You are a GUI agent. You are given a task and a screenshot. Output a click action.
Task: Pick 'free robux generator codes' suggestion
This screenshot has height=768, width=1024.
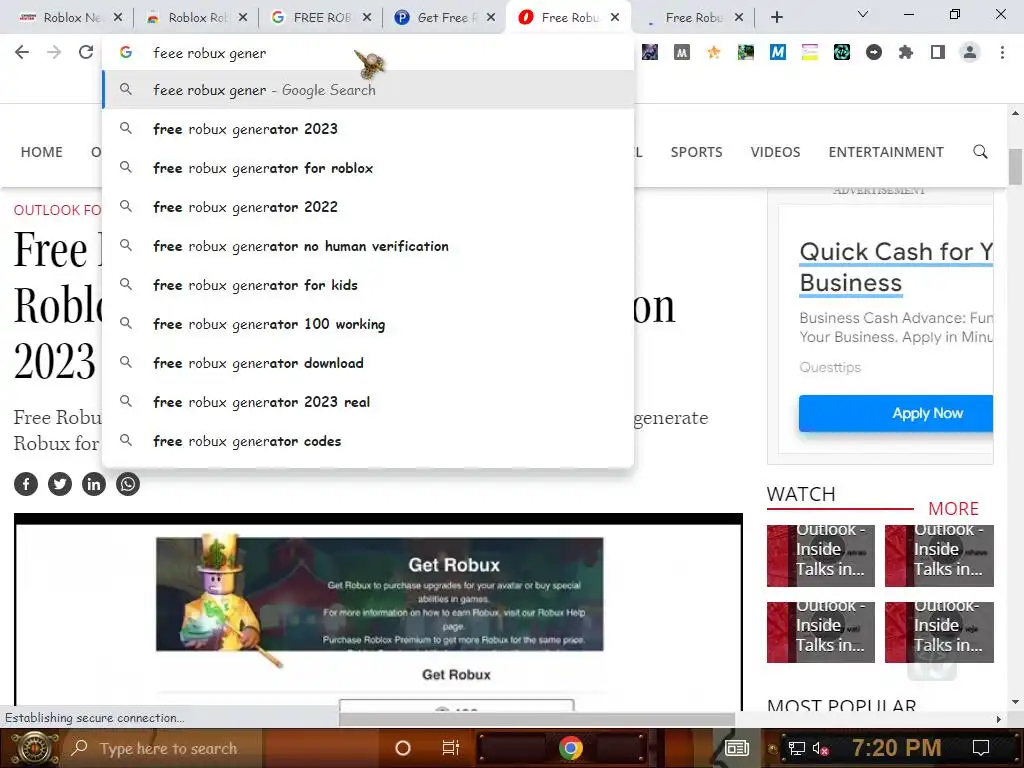pos(368,441)
